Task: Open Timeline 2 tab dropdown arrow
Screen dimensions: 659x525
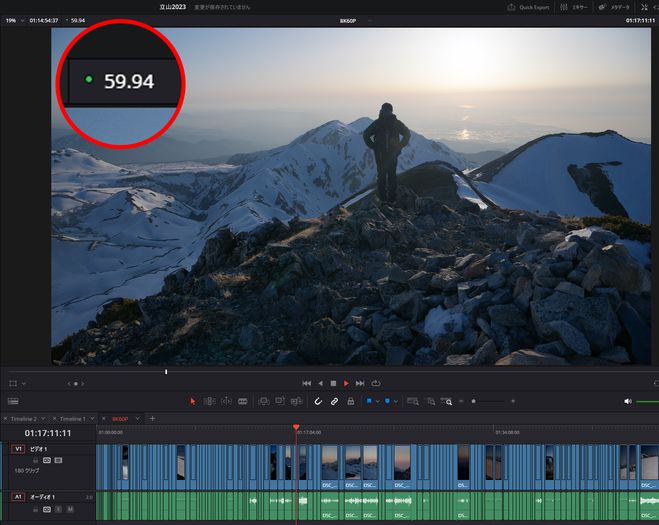Action: click(x=43, y=419)
